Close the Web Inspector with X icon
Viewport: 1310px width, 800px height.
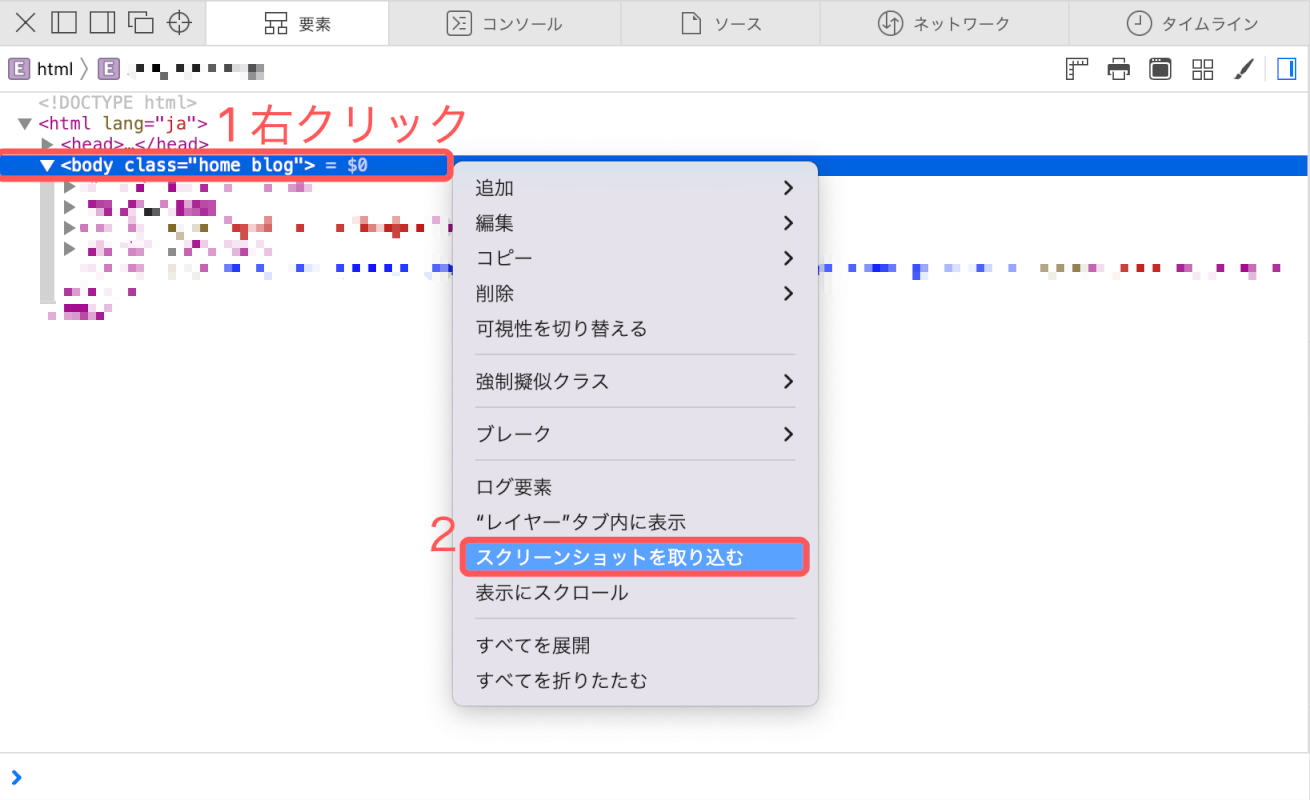(25, 22)
